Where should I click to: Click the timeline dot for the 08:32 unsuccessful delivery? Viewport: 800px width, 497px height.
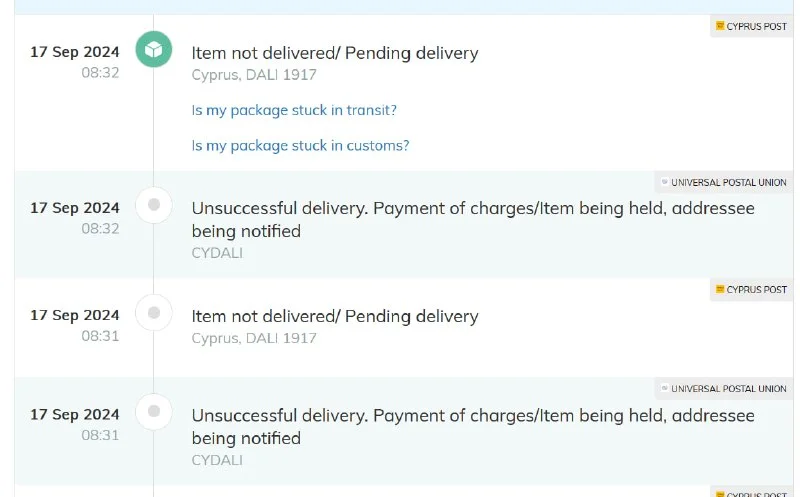[154, 205]
